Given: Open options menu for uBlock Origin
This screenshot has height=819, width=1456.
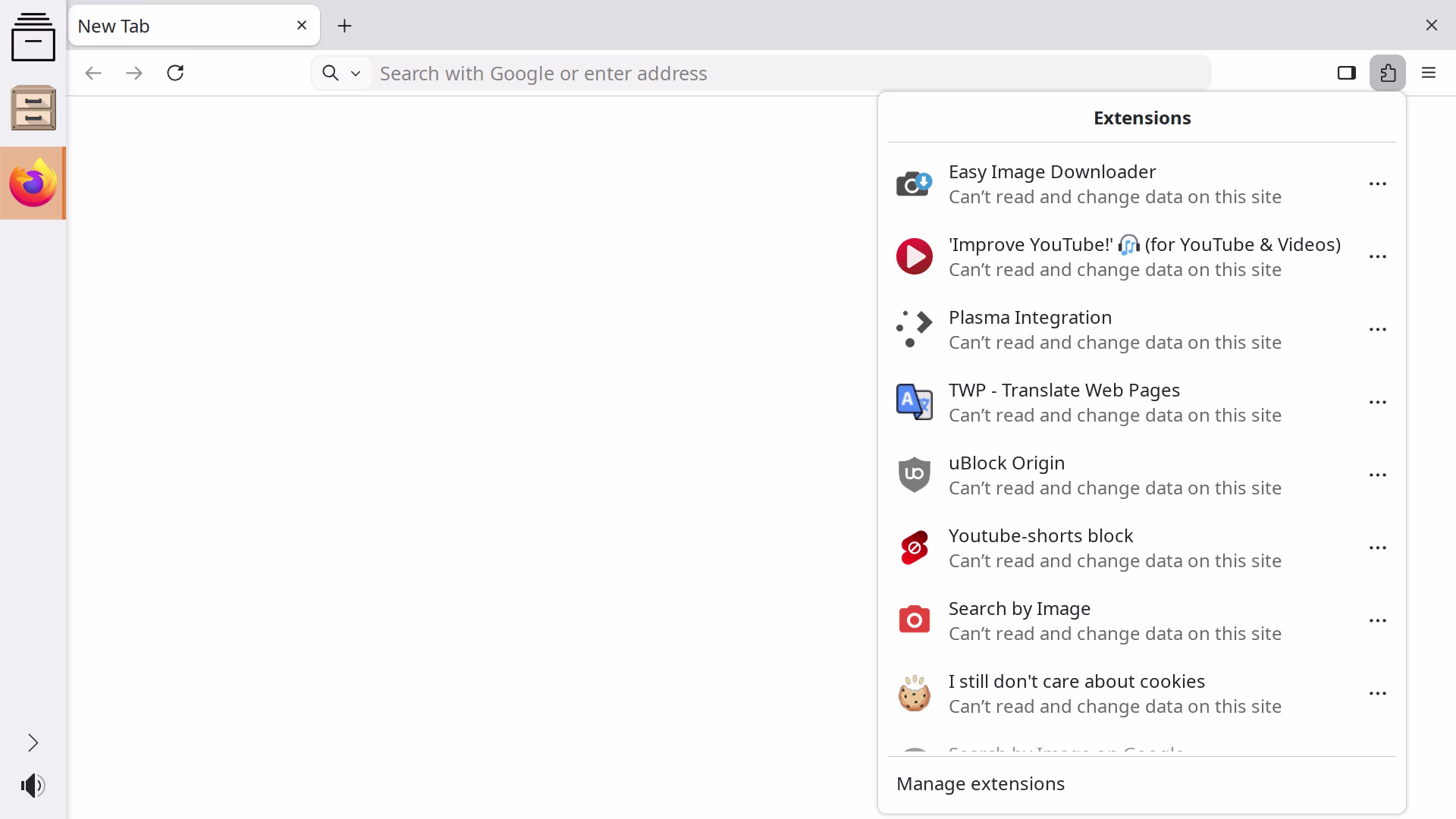Looking at the screenshot, I should (1378, 475).
